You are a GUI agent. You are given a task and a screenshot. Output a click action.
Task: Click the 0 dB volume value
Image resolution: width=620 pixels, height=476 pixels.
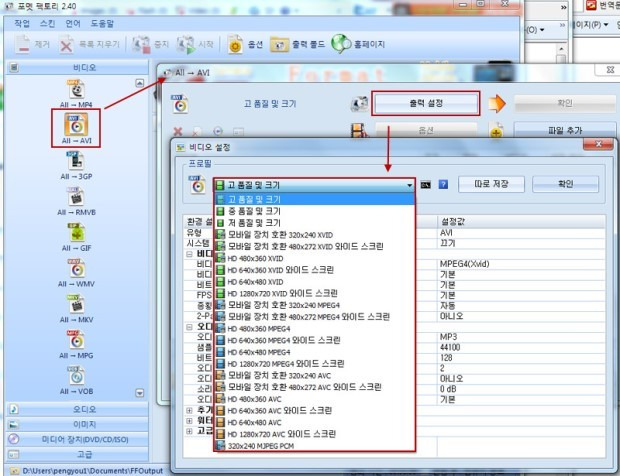tap(448, 389)
